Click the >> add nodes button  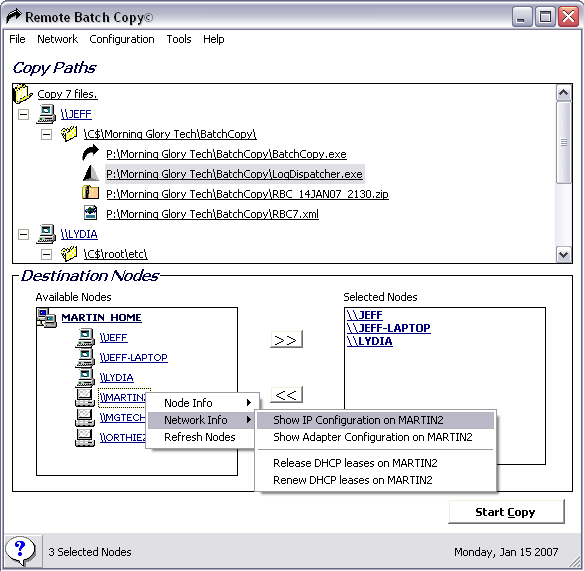[286, 339]
